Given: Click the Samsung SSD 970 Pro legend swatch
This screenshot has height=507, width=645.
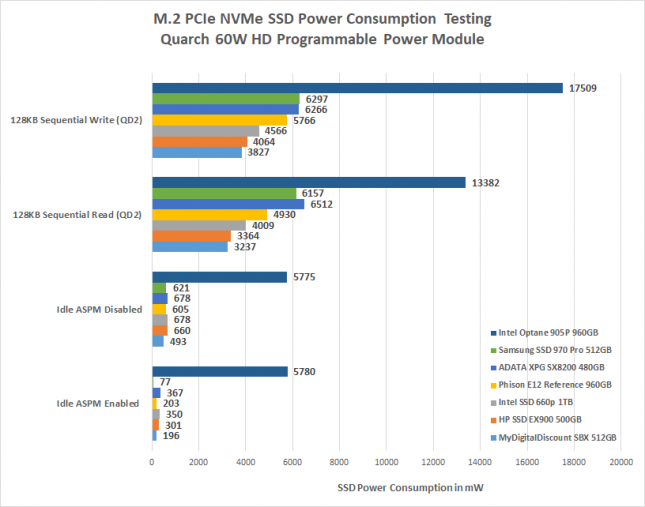Looking at the screenshot, I should (494, 350).
